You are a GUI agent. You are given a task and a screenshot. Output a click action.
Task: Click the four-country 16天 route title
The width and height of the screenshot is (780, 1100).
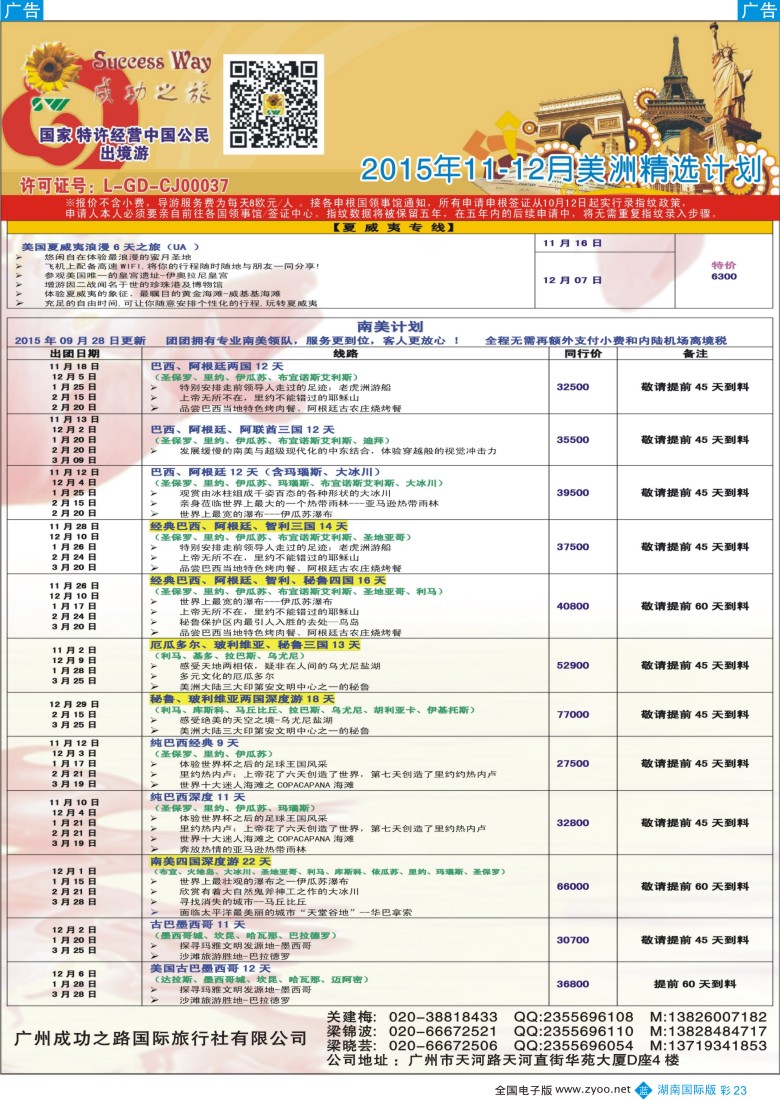[267, 580]
